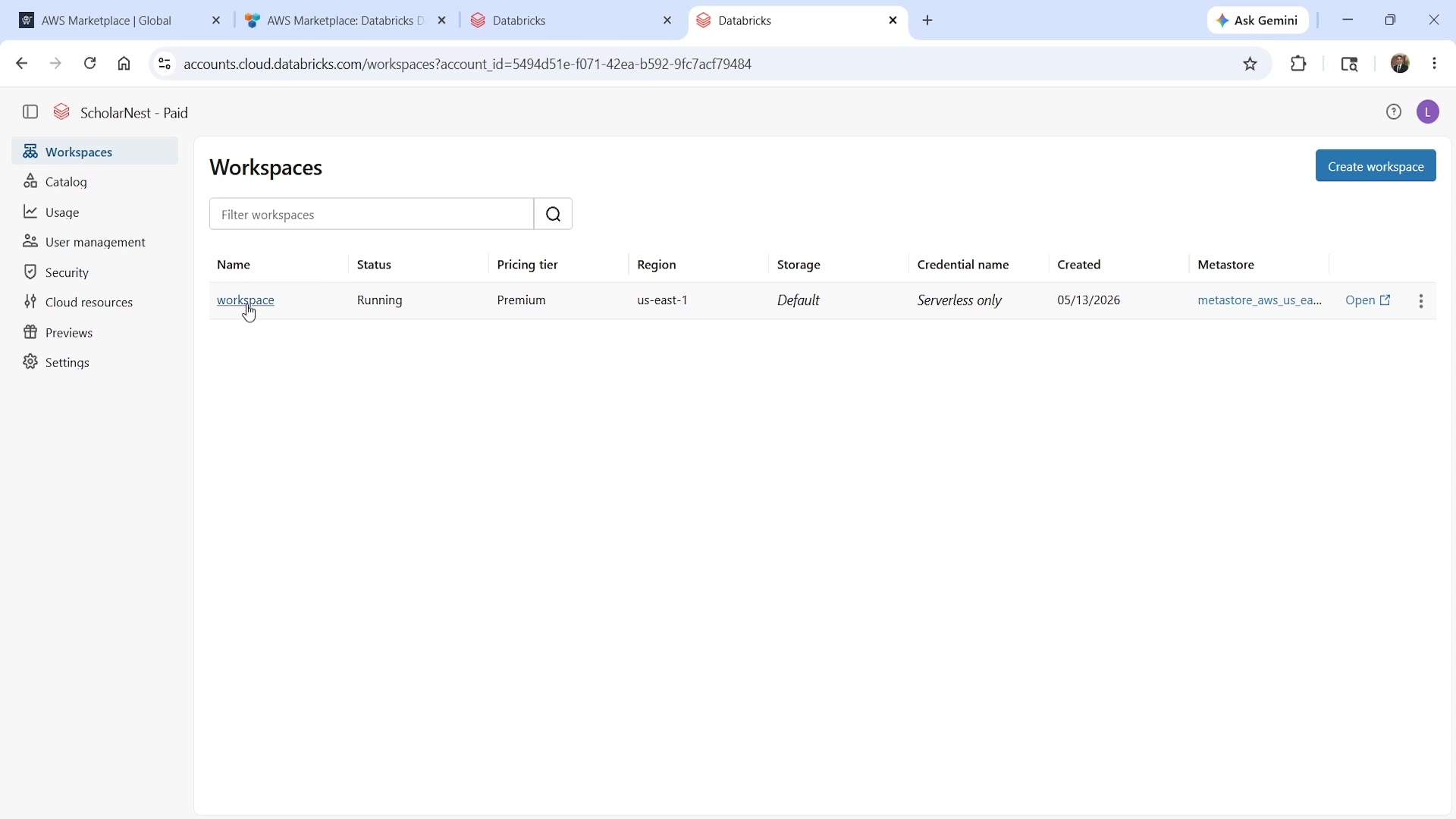The height and width of the screenshot is (819, 1456).
Task: Click the Workspaces sidebar icon
Action: 30,152
